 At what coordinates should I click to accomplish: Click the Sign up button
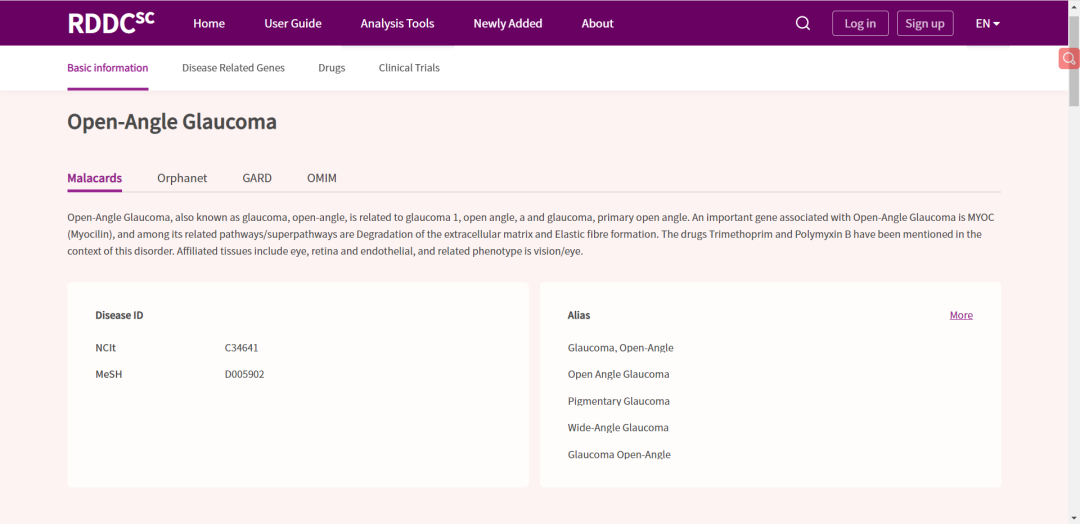pos(924,24)
